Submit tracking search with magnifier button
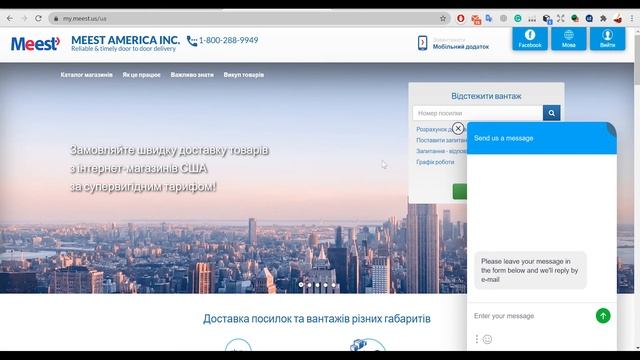This screenshot has height=360, width=640. click(551, 113)
